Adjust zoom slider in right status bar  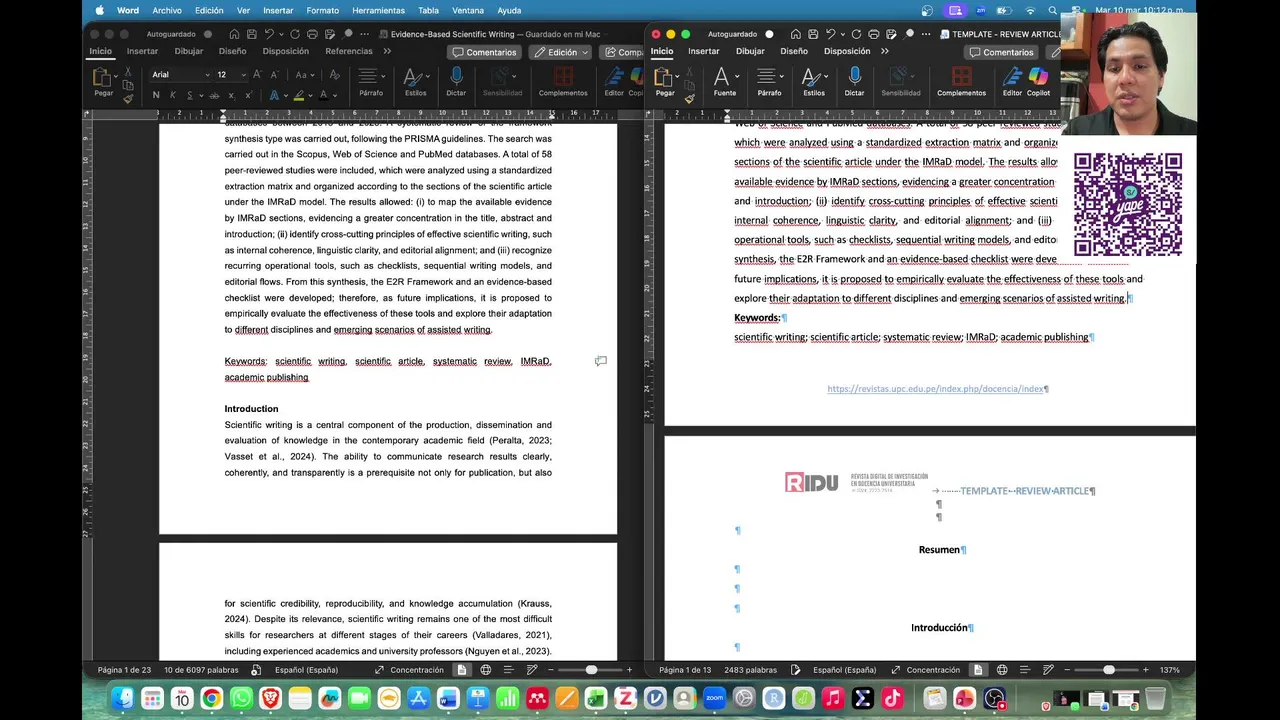pos(1108,670)
